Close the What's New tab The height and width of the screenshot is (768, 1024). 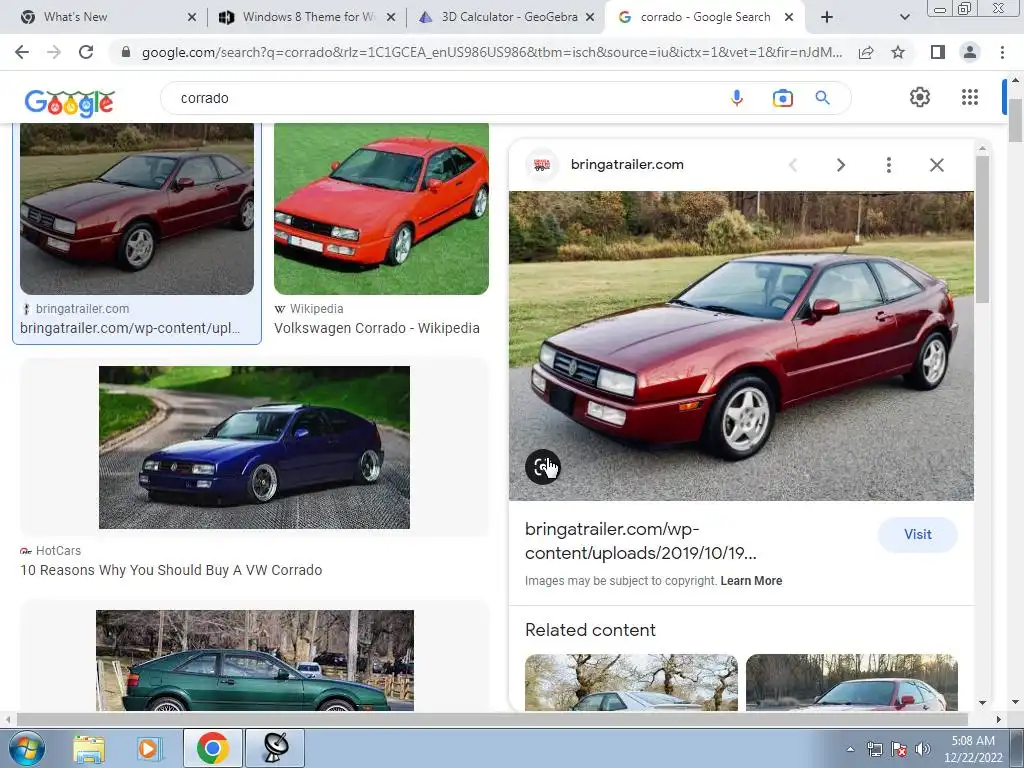tap(191, 17)
